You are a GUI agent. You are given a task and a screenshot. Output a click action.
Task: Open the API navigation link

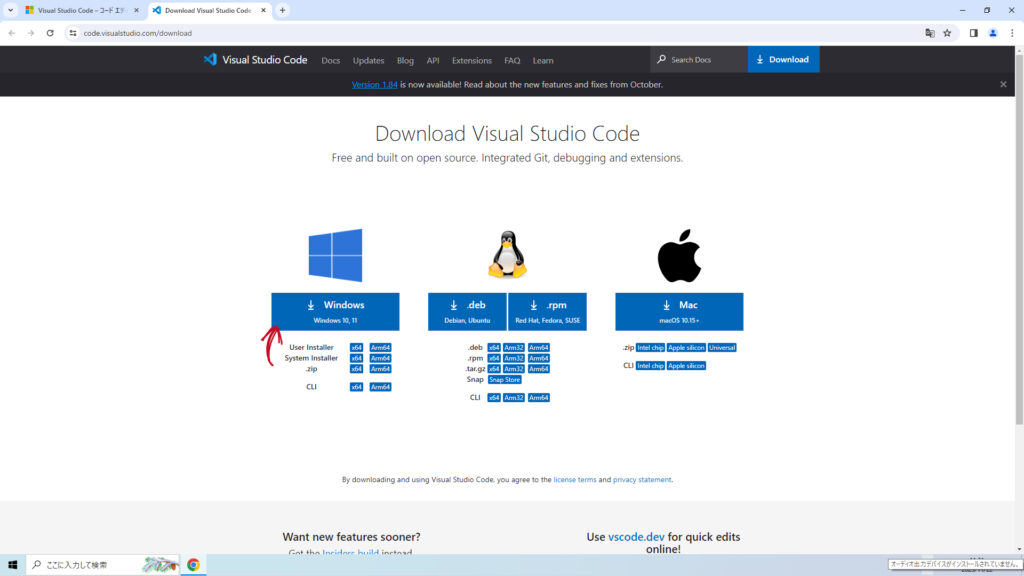433,61
